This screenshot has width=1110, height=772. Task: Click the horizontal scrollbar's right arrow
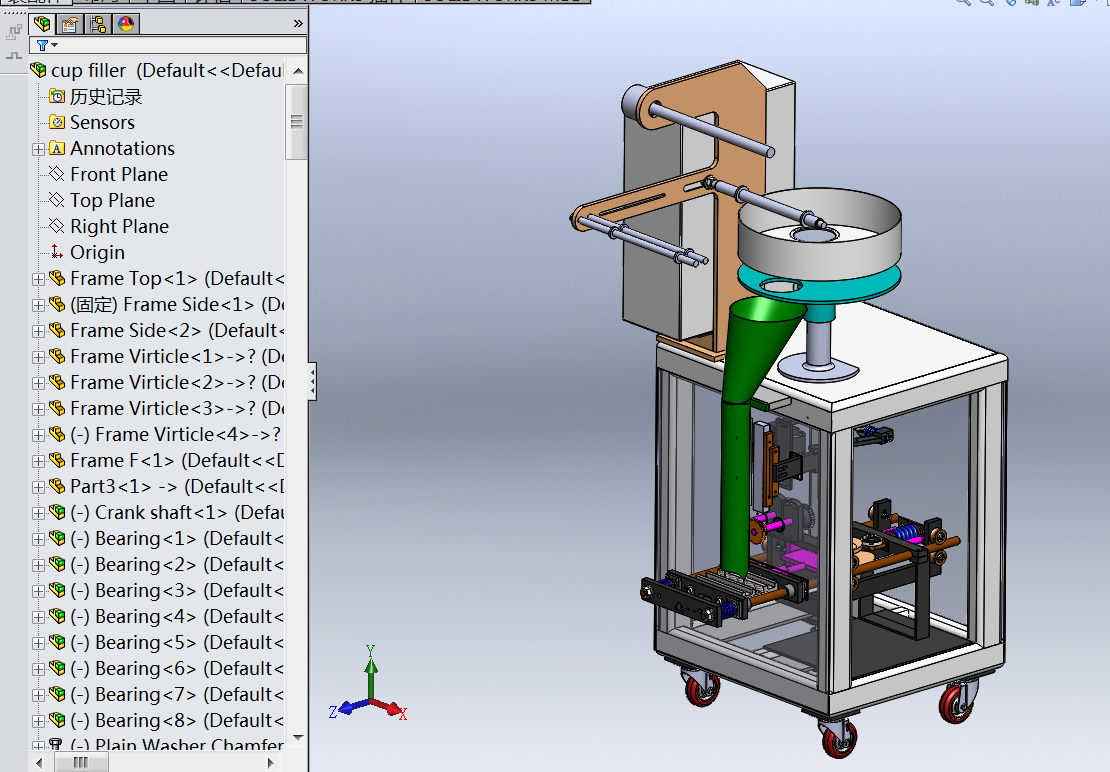coord(270,763)
